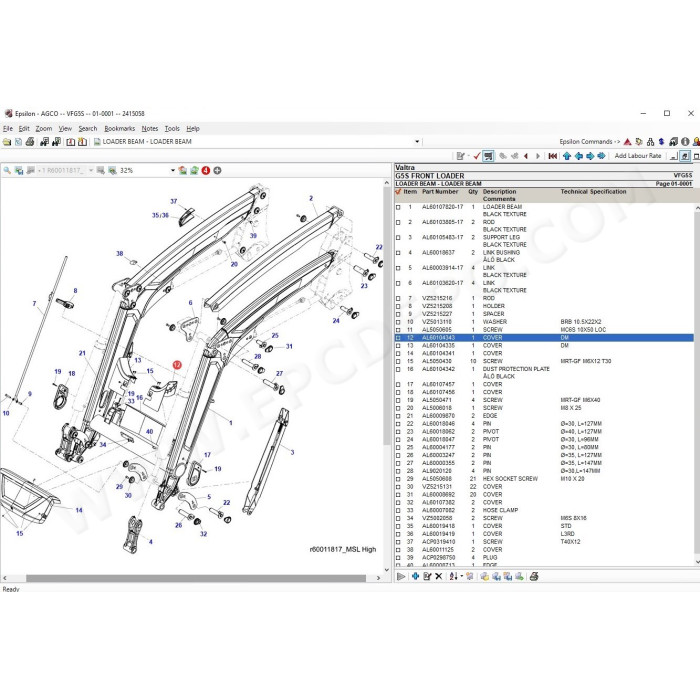The width and height of the screenshot is (700, 700).
Task: Open the R60011817 image selector dropdown
Action: click(x=91, y=171)
